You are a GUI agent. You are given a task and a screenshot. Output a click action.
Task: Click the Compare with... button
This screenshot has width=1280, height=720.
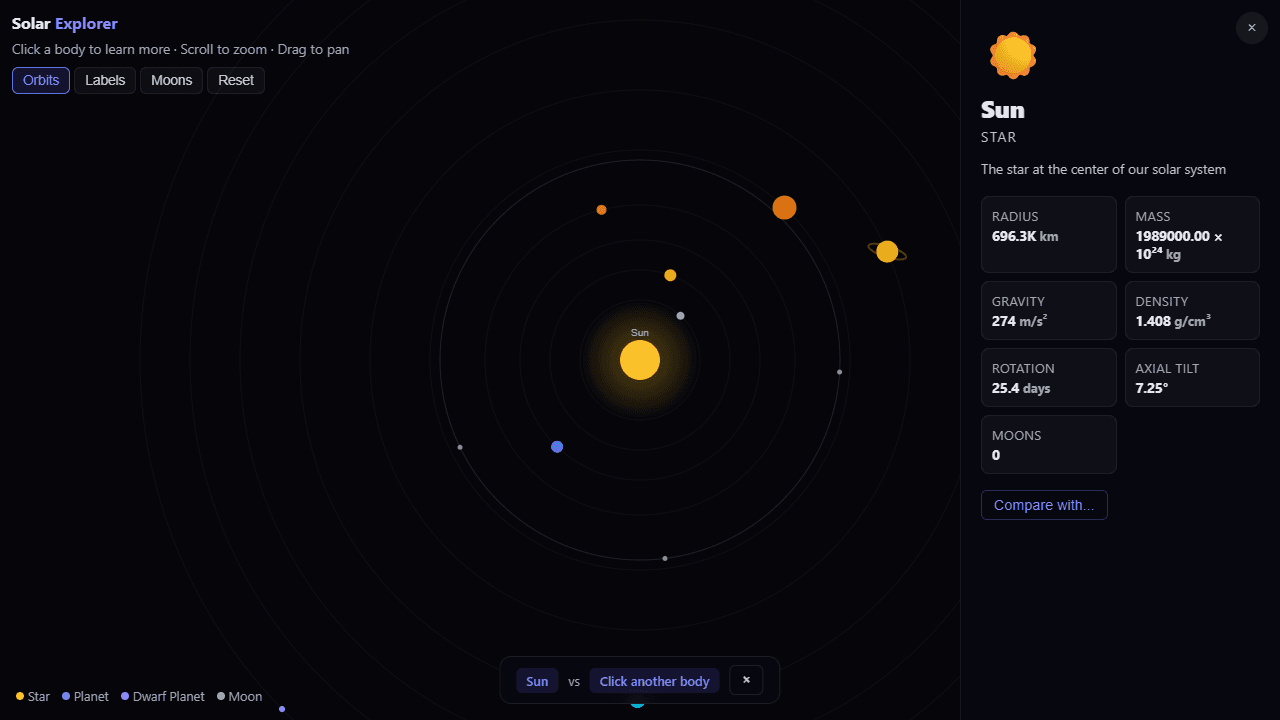(x=1044, y=505)
